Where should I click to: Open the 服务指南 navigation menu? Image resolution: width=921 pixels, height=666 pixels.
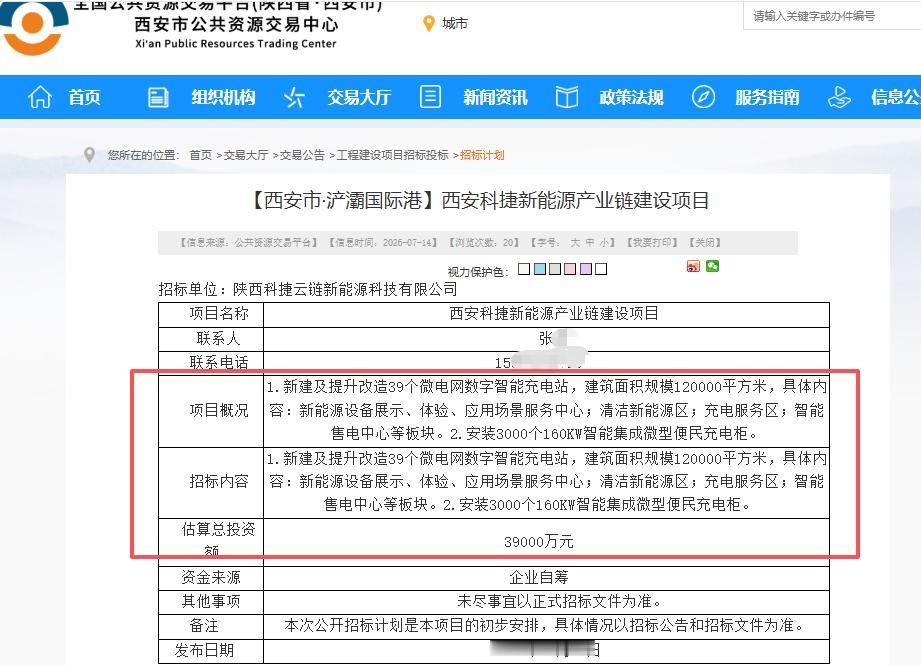point(768,97)
